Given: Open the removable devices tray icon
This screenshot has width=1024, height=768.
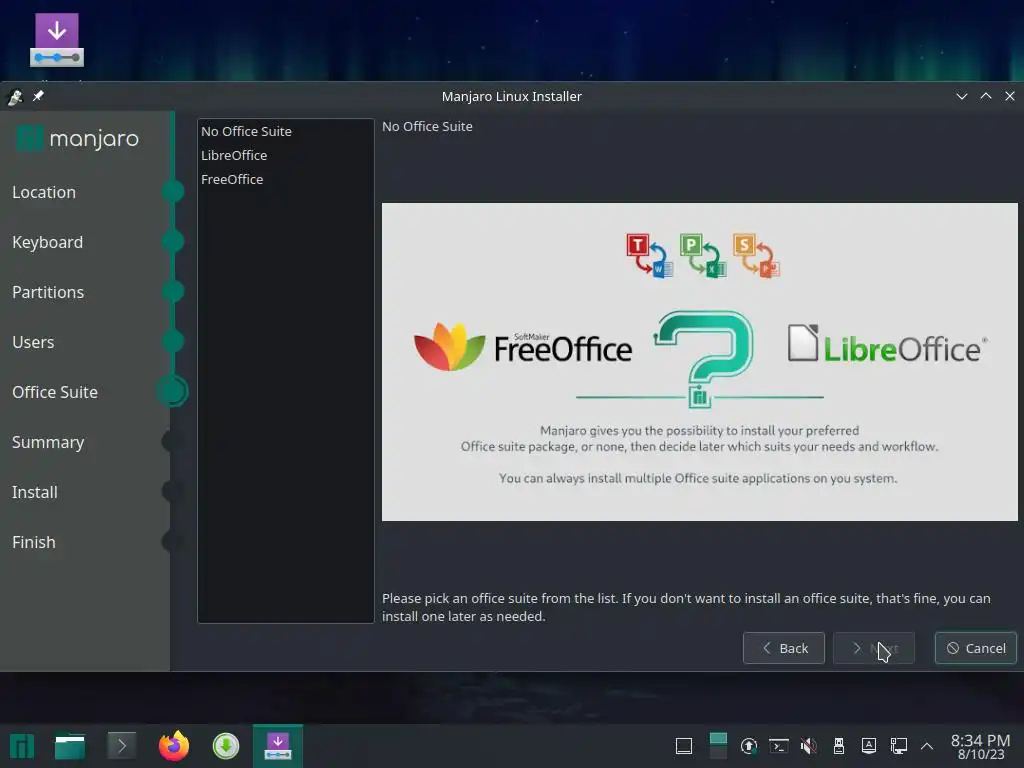Looking at the screenshot, I should pos(839,746).
